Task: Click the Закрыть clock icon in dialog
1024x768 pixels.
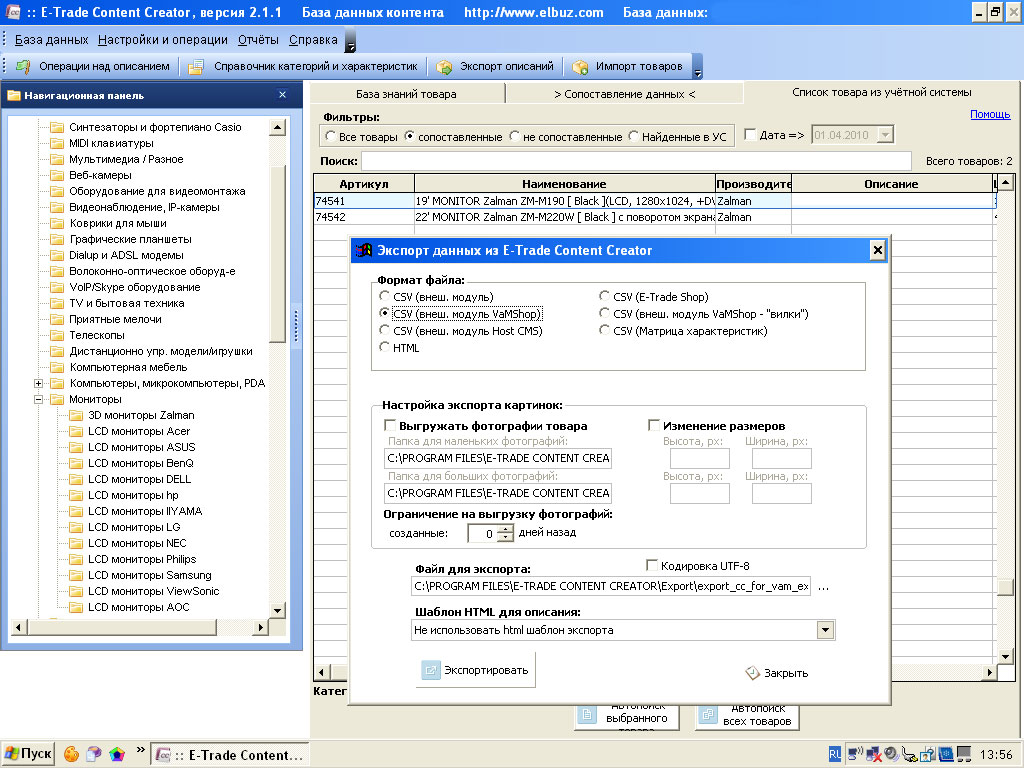Action: tap(752, 673)
